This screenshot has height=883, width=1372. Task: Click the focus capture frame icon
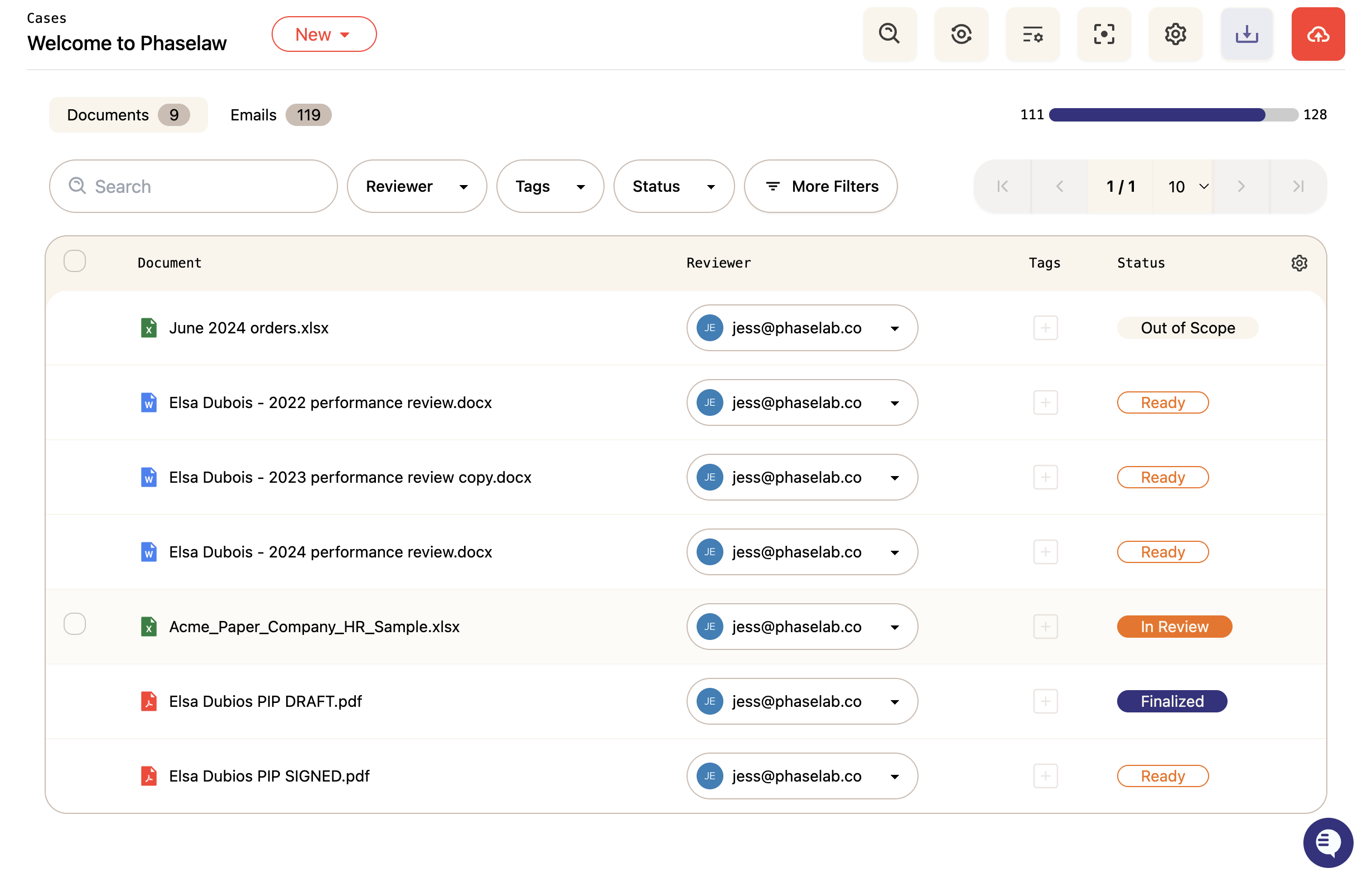coord(1104,34)
